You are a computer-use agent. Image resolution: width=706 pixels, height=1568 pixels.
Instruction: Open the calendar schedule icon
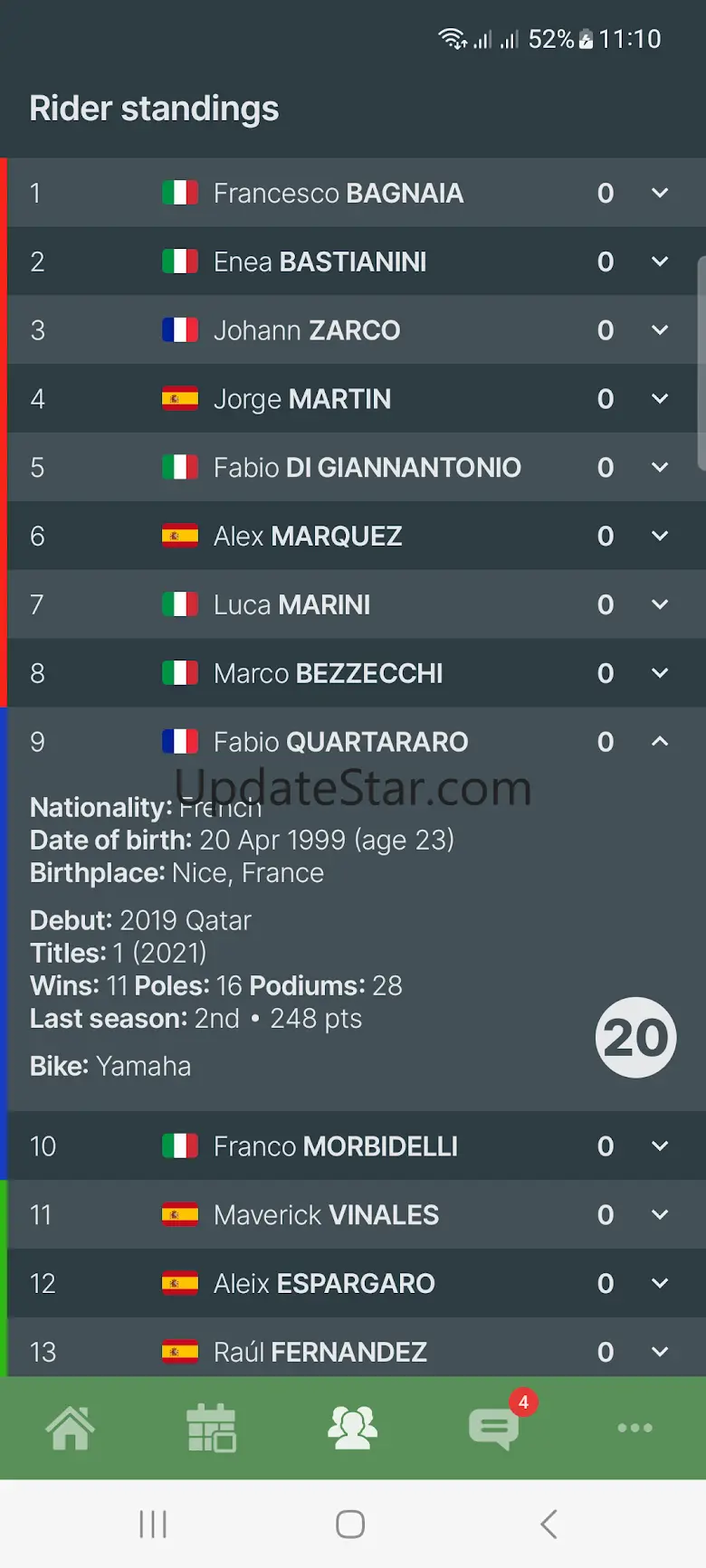(x=212, y=1428)
